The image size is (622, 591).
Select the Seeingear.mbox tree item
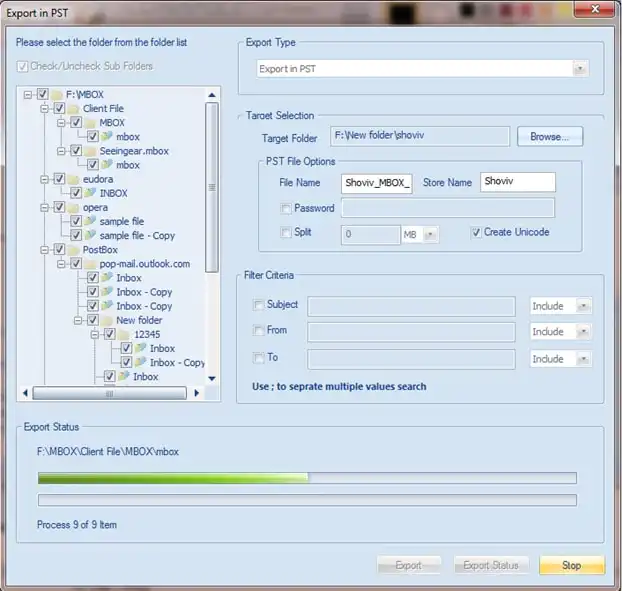(134, 151)
